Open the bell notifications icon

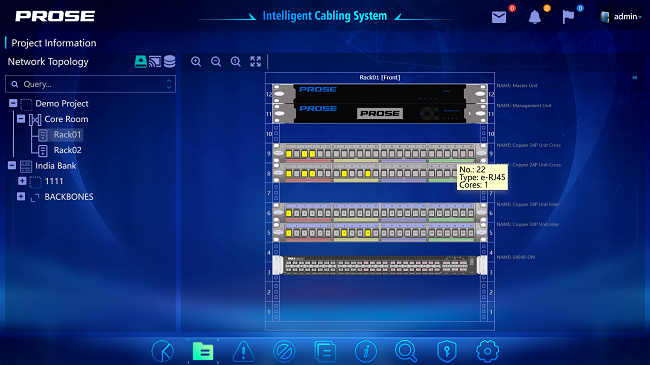[x=534, y=17]
